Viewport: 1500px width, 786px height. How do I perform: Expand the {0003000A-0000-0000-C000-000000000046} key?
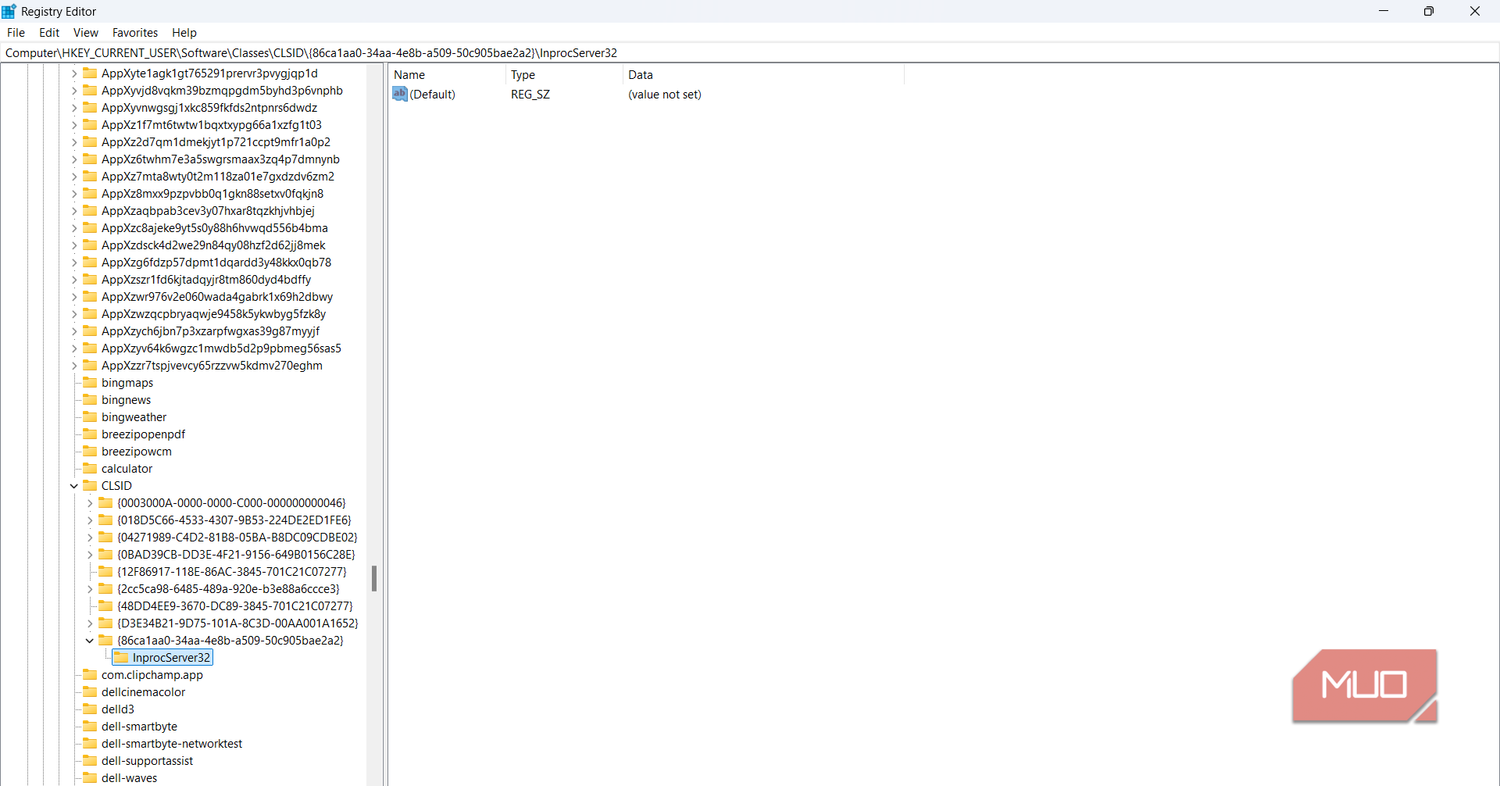tap(90, 503)
